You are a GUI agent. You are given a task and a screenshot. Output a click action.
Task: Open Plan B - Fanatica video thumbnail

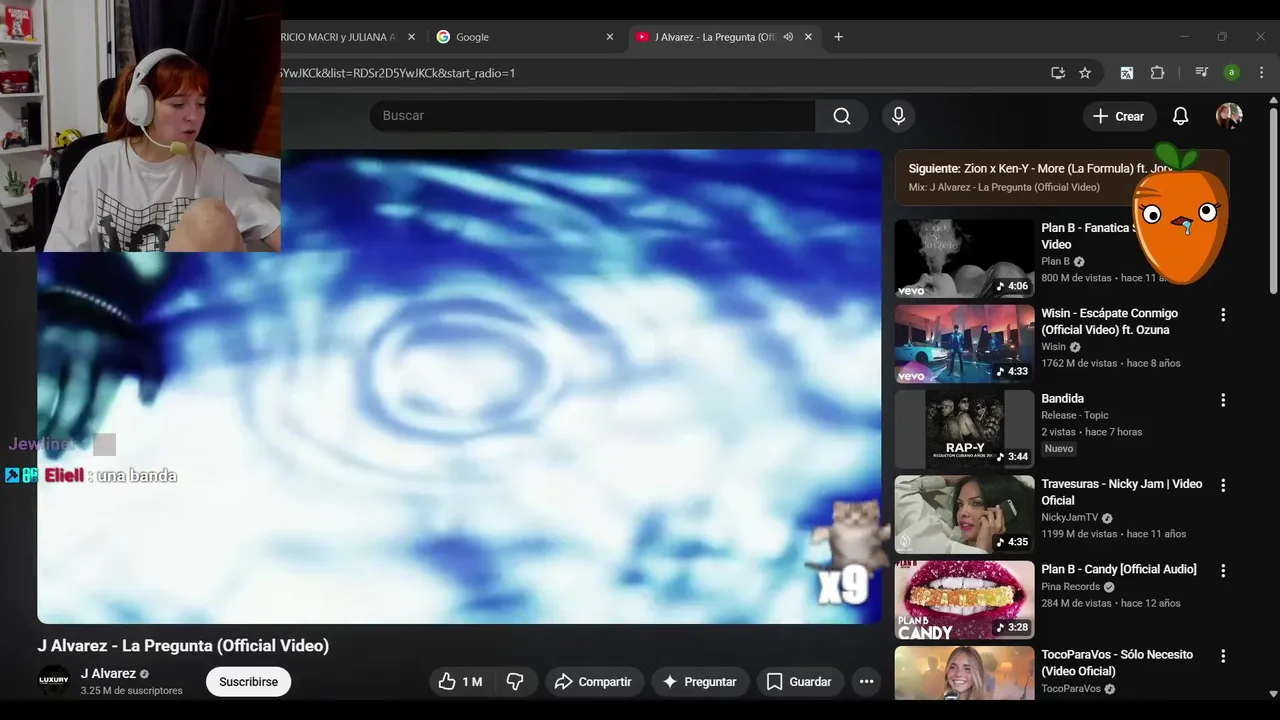[x=964, y=259]
